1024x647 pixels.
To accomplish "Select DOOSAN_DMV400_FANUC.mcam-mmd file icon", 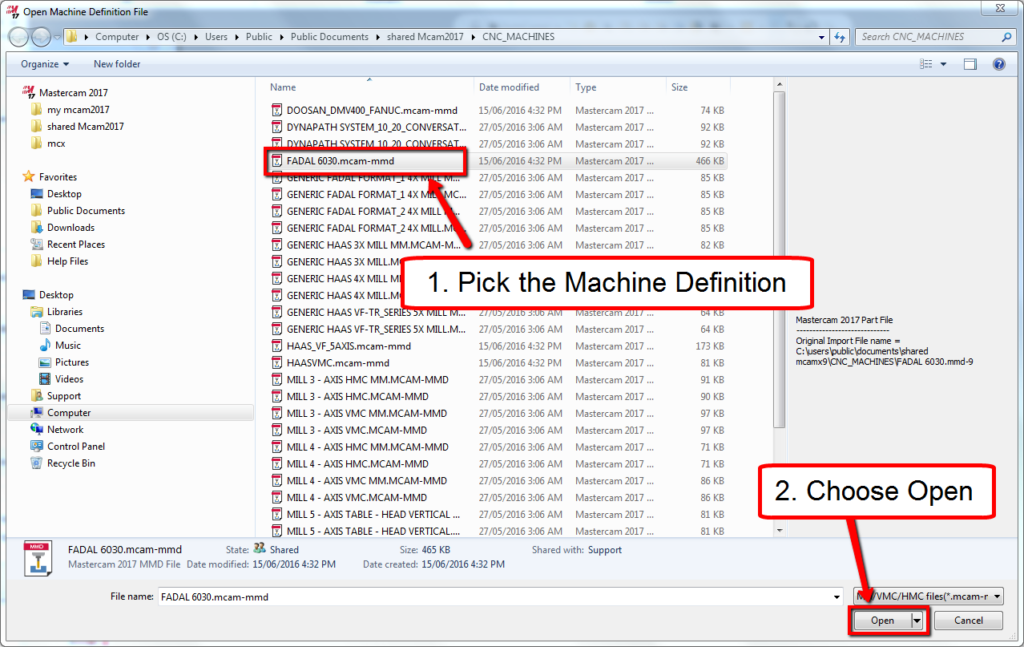I will pos(277,110).
